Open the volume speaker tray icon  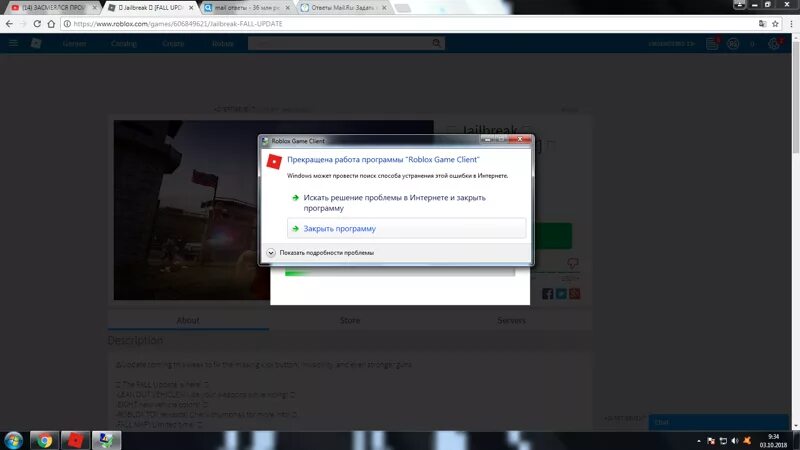pos(735,441)
